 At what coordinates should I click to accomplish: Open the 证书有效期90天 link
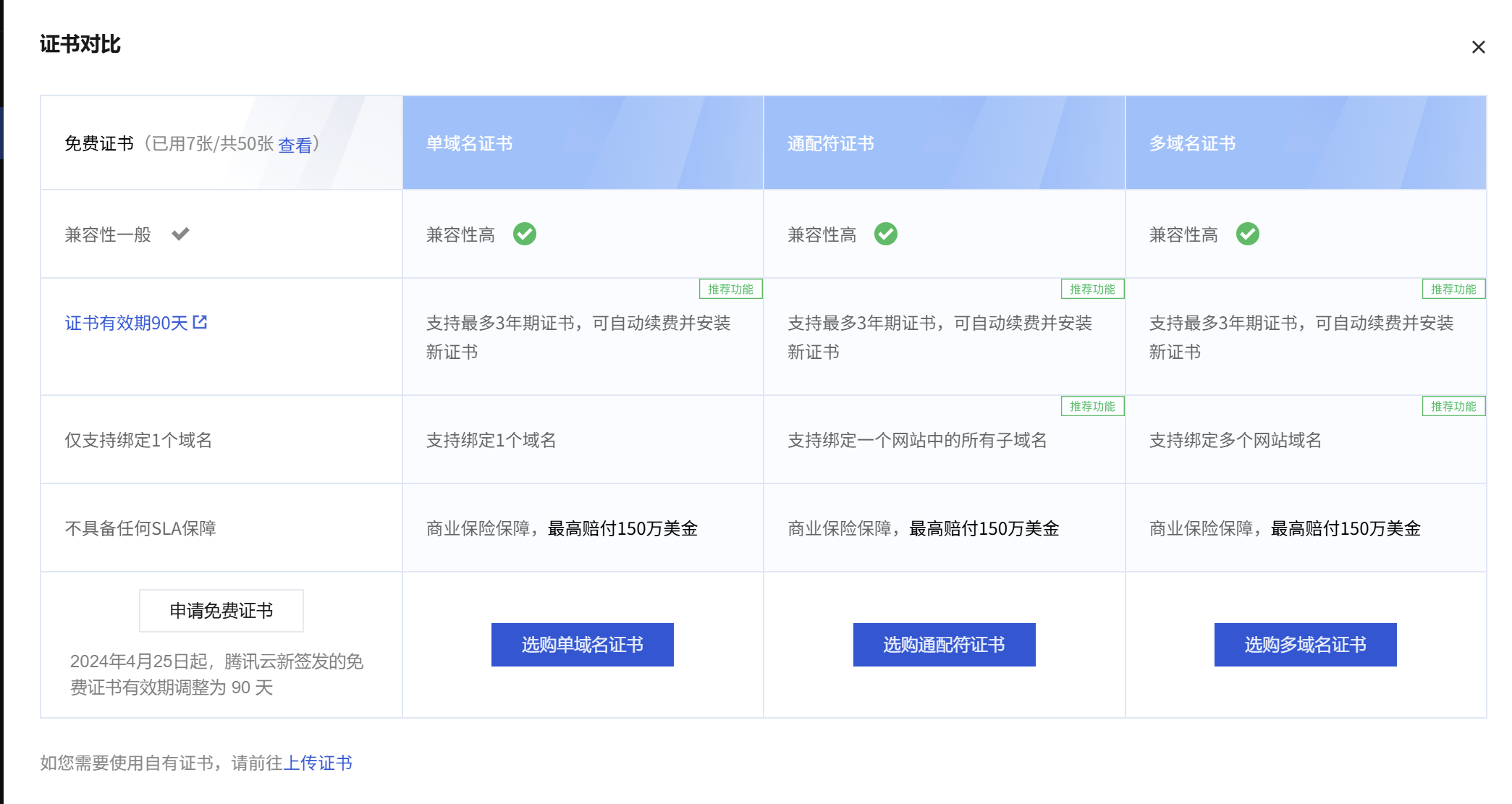point(126,323)
